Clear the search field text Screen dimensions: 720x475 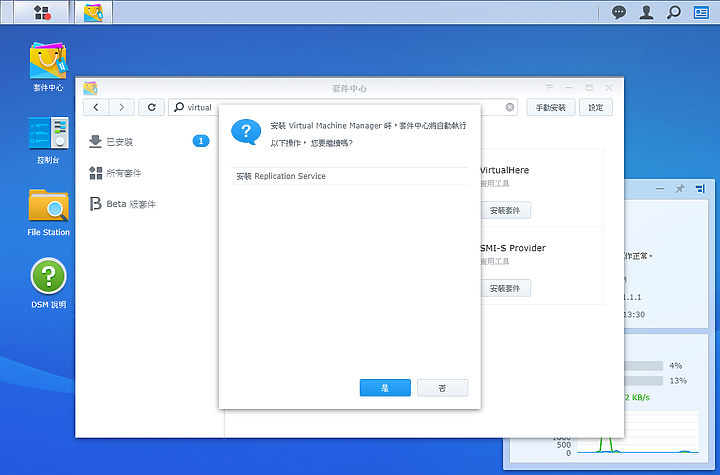510,107
